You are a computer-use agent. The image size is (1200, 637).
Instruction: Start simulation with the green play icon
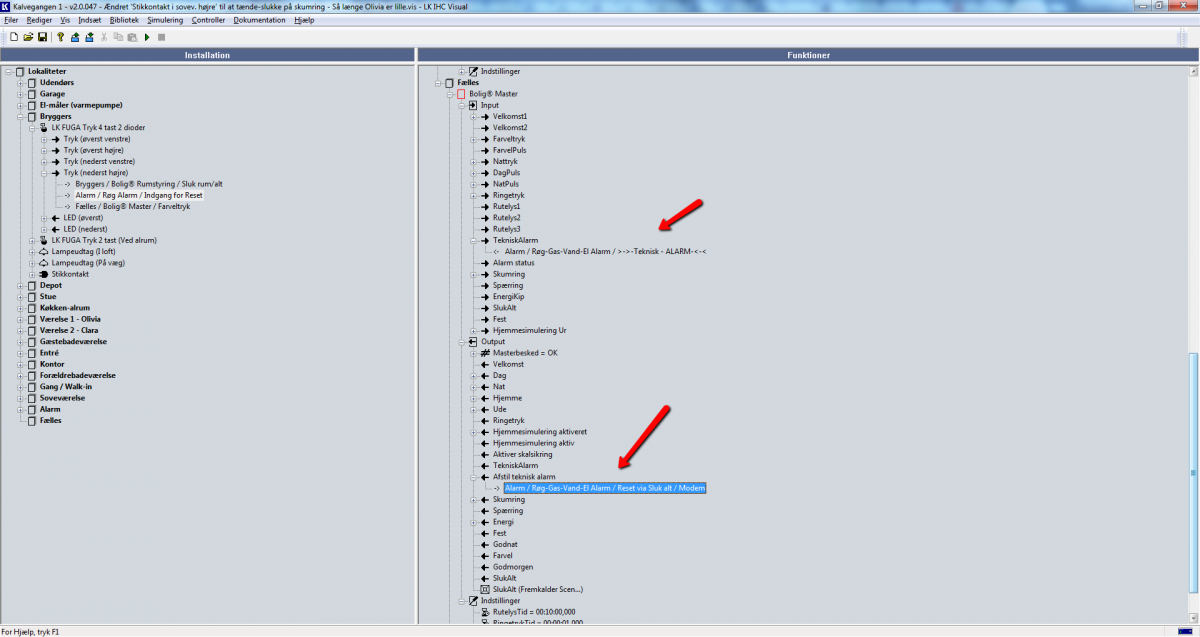pos(147,37)
